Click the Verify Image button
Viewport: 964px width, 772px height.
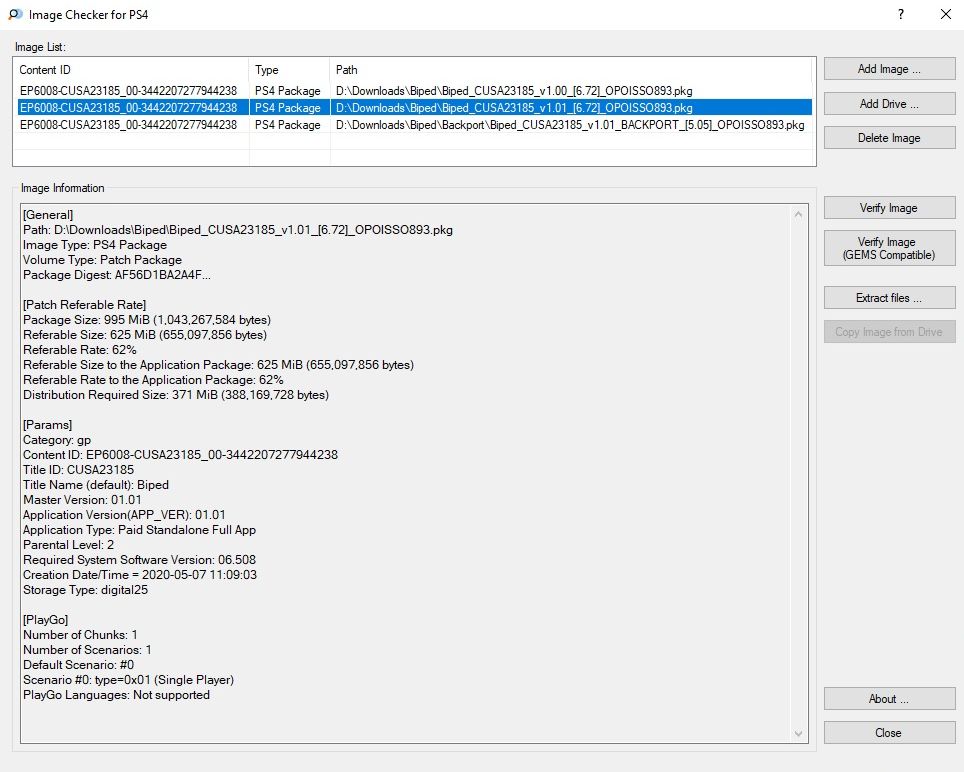[889, 208]
